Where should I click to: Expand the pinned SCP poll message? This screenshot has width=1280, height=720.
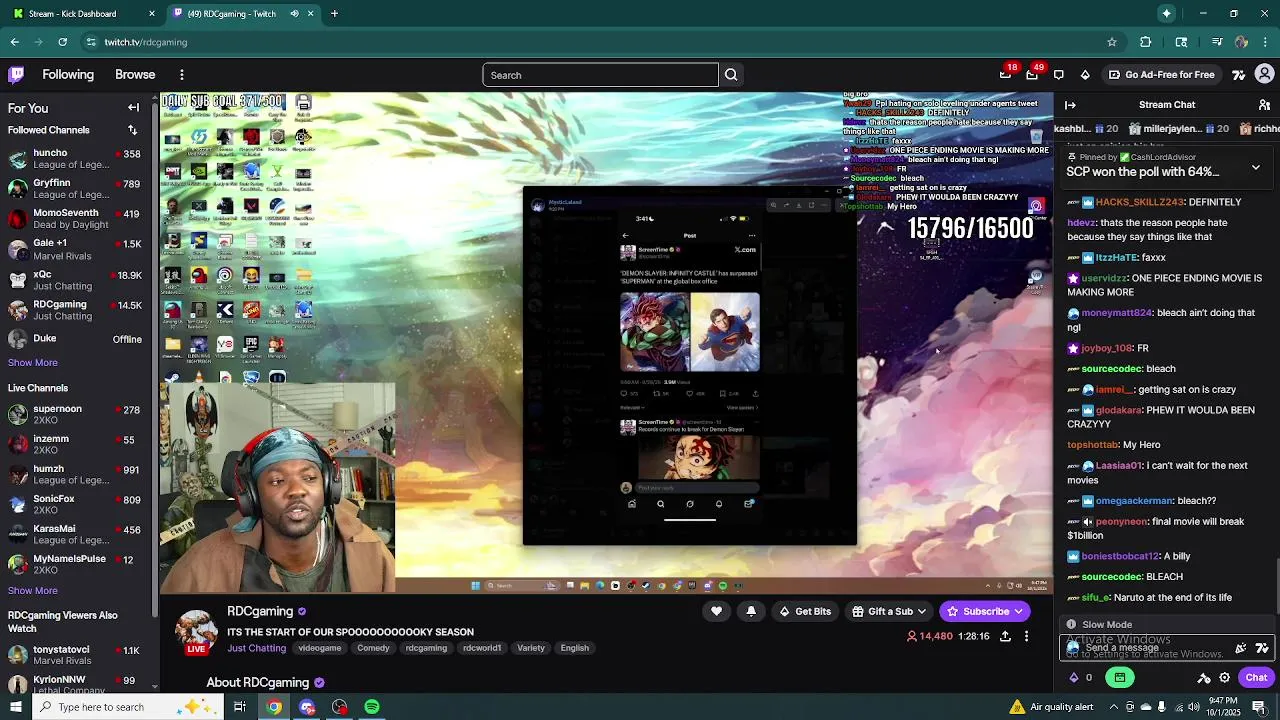click(1256, 167)
